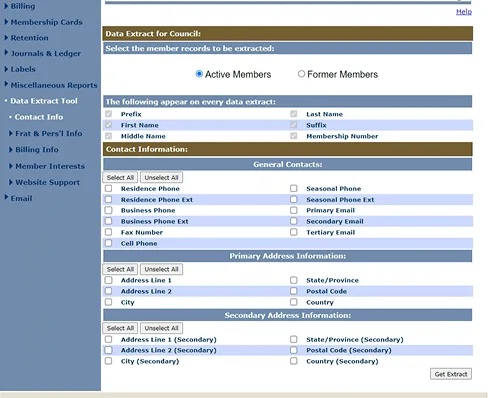The image size is (488, 398).
Task: Click Select All under General Contacts
Action: click(x=120, y=178)
